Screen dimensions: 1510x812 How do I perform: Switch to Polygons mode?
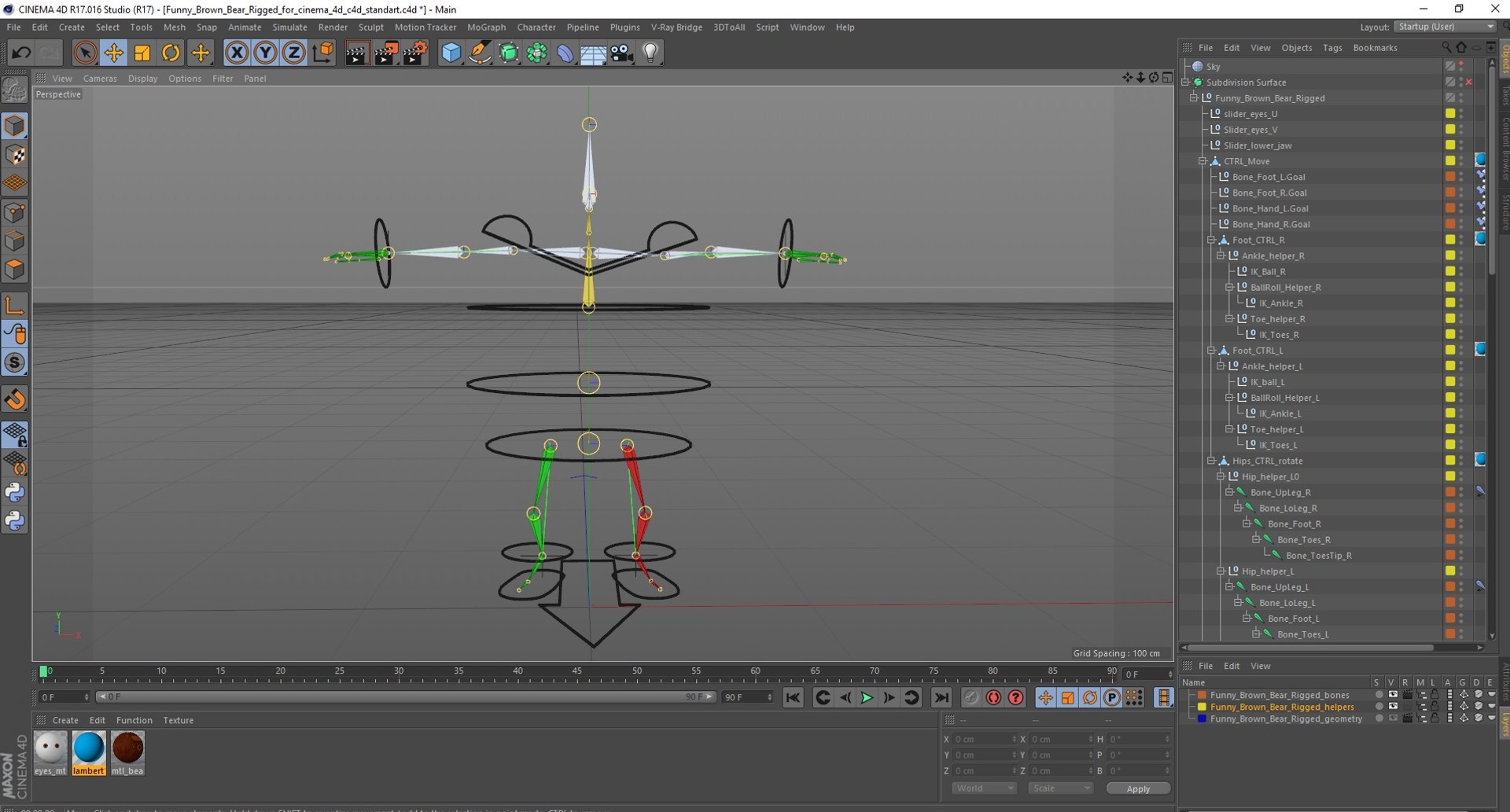click(x=15, y=270)
